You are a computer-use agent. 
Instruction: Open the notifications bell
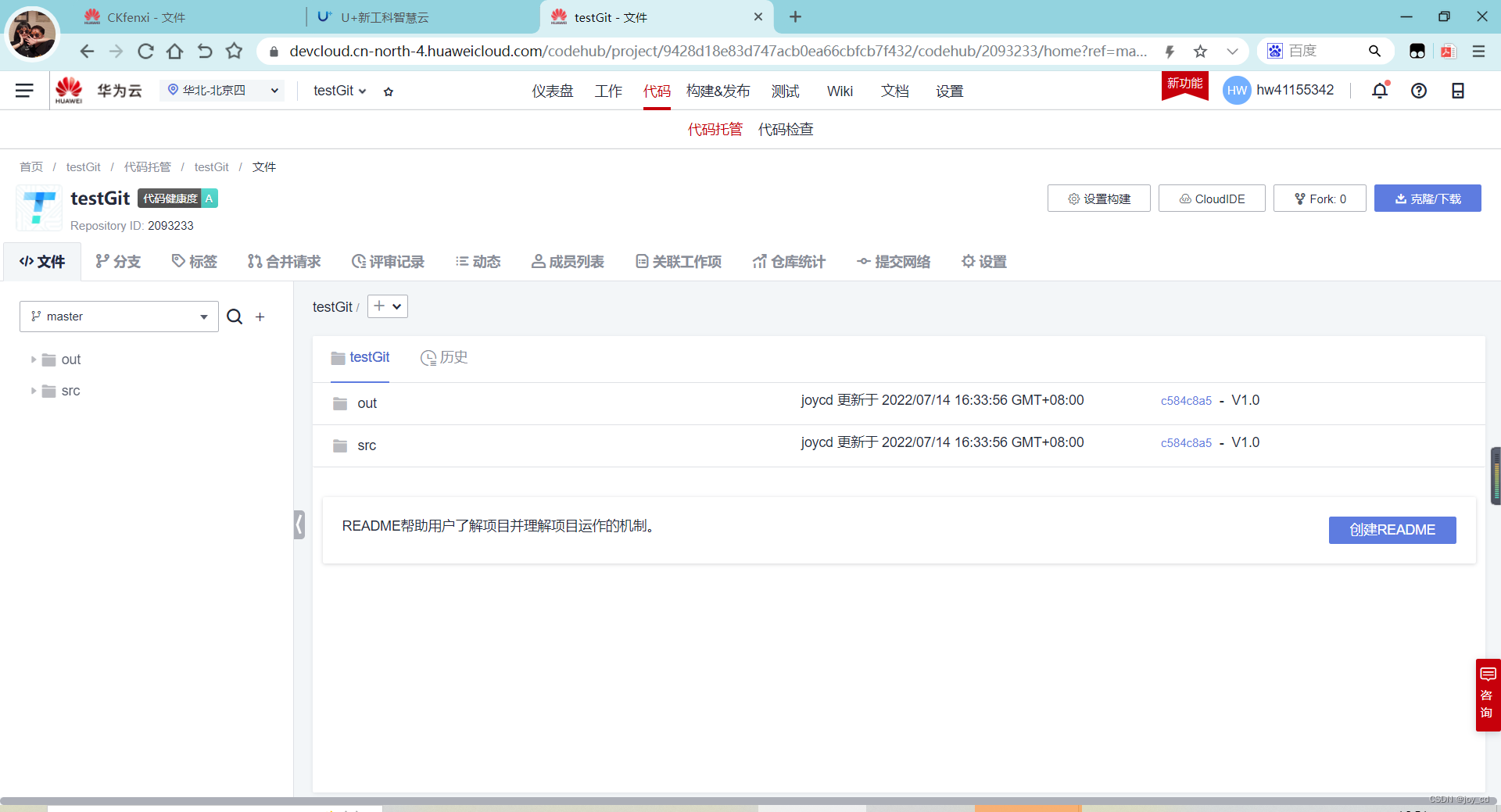click(1380, 91)
